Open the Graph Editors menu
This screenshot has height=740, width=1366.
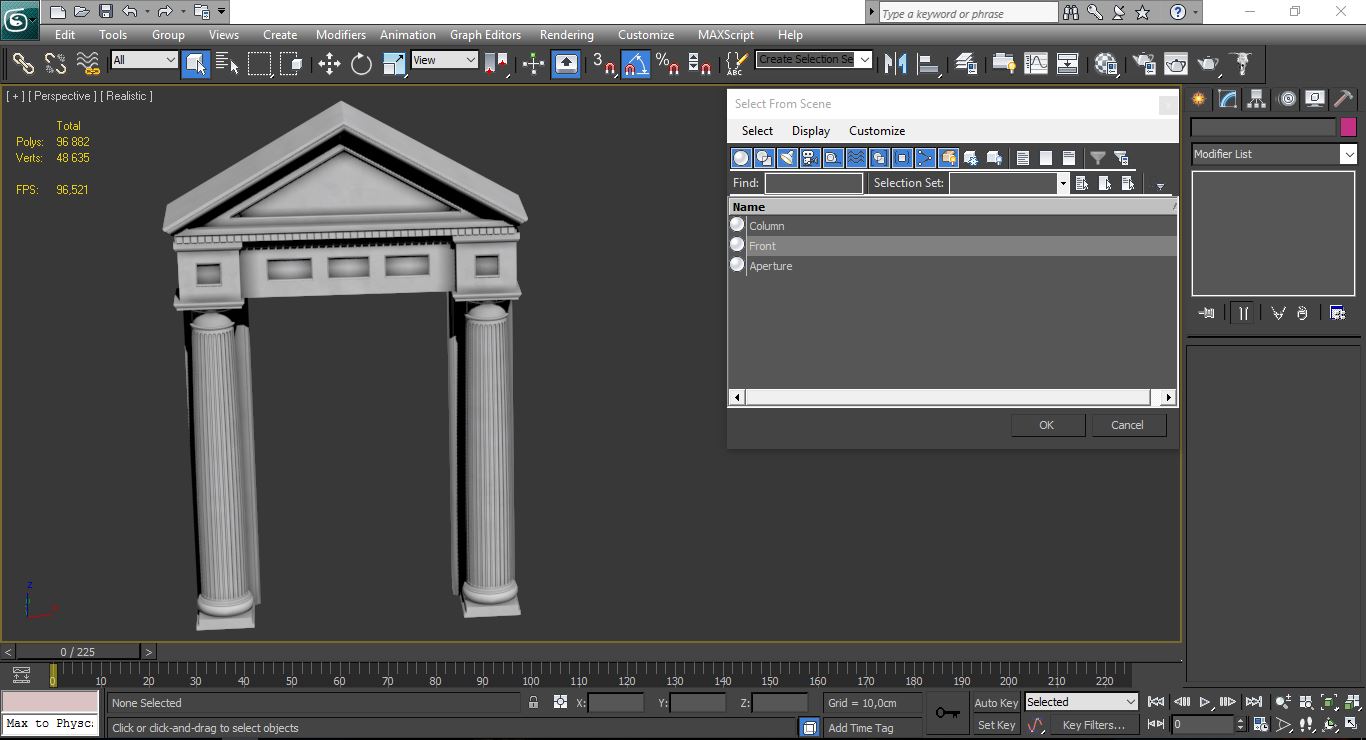pyautogui.click(x=485, y=35)
